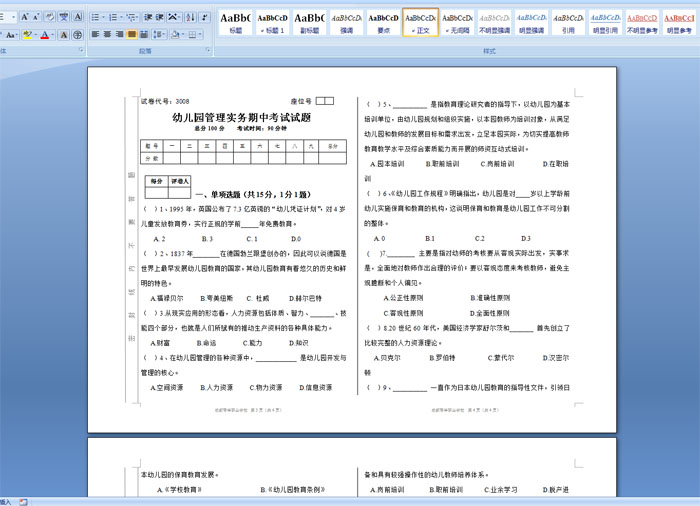Viewport: 700px width, 506px height.
Task: Open the Paragraph dialog launcher
Action: coord(208,50)
